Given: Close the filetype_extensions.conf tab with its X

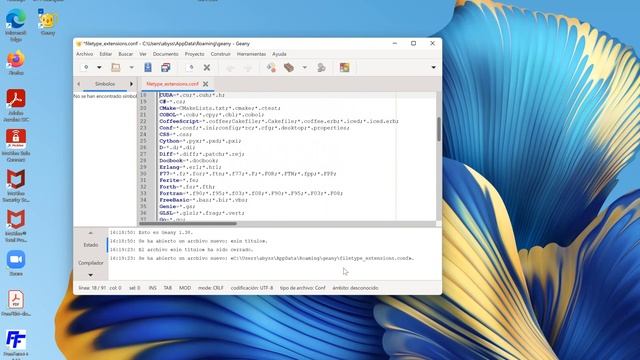Looking at the screenshot, I should pos(205,84).
